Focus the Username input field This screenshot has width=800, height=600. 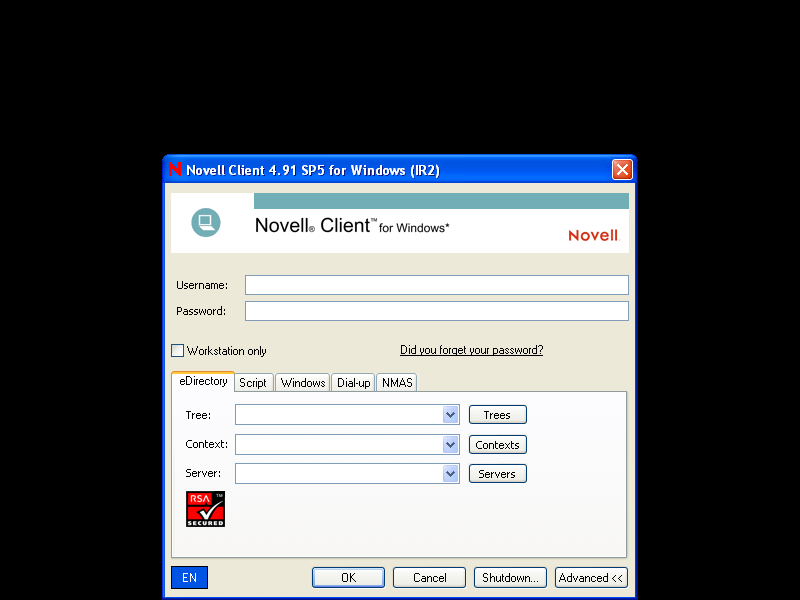437,285
